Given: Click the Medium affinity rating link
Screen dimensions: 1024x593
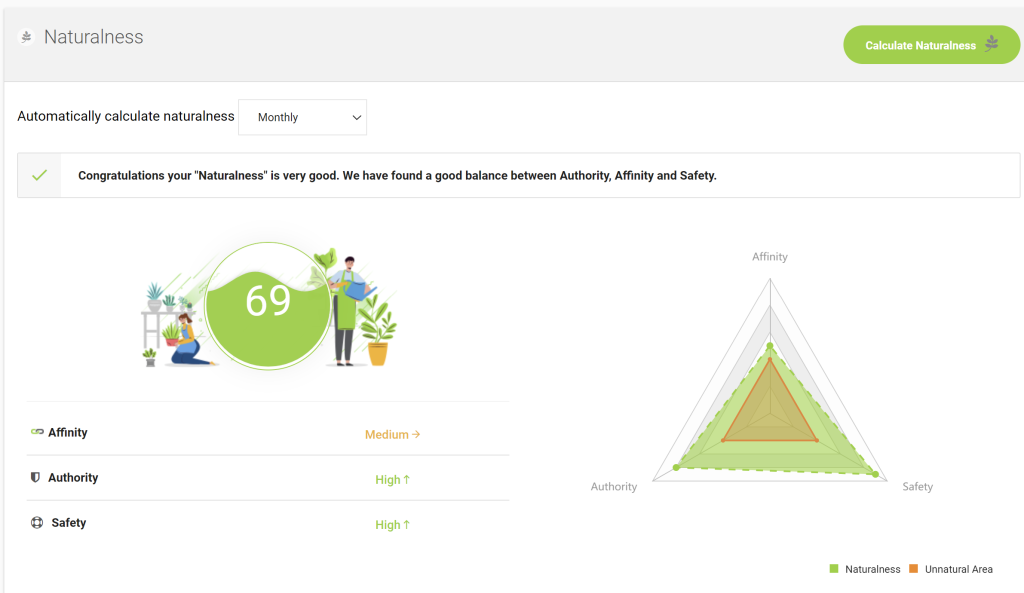Looking at the screenshot, I should tap(392, 435).
